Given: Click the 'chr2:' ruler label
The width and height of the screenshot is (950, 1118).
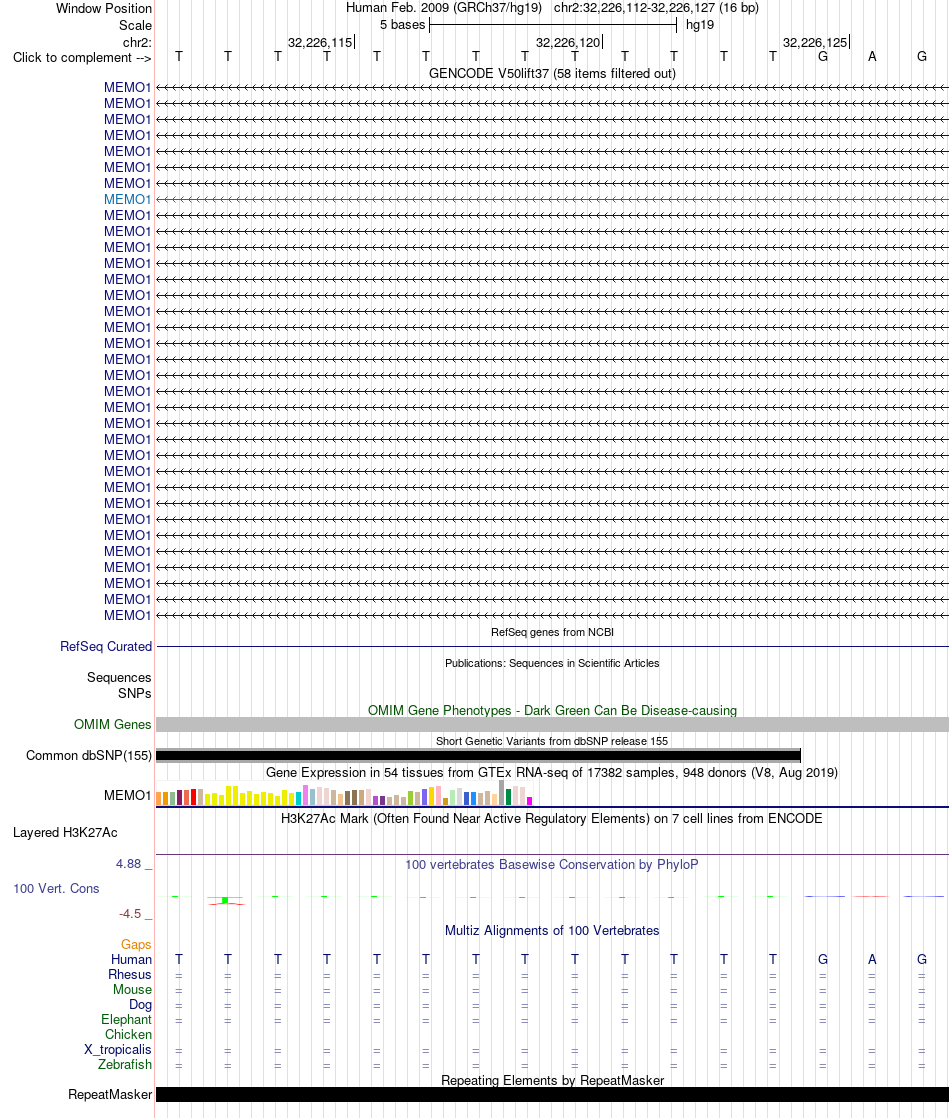Looking at the screenshot, I should [137, 43].
